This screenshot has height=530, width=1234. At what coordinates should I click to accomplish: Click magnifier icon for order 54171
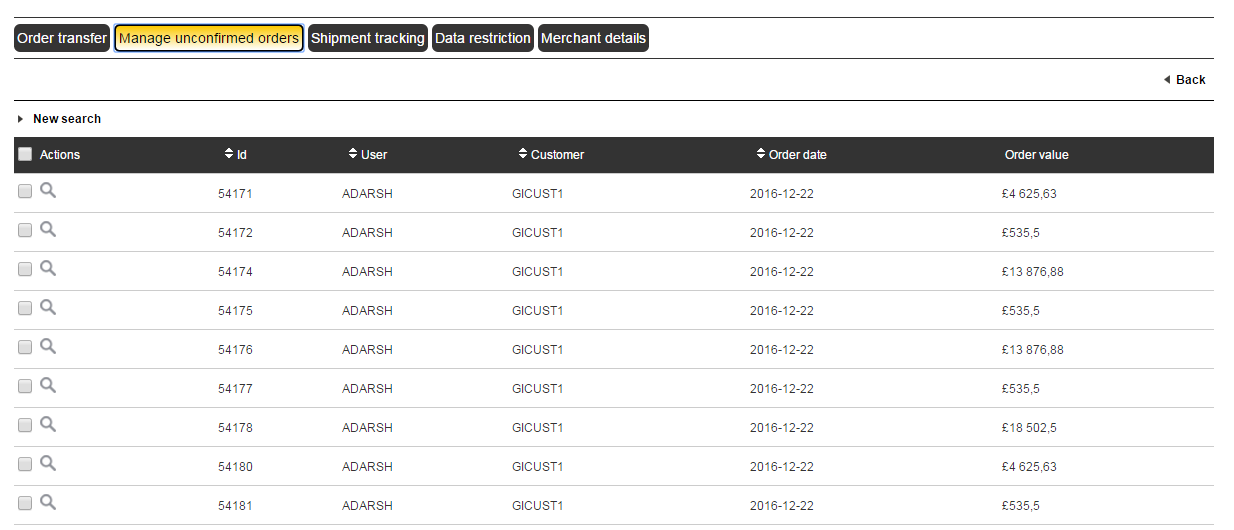[x=48, y=191]
